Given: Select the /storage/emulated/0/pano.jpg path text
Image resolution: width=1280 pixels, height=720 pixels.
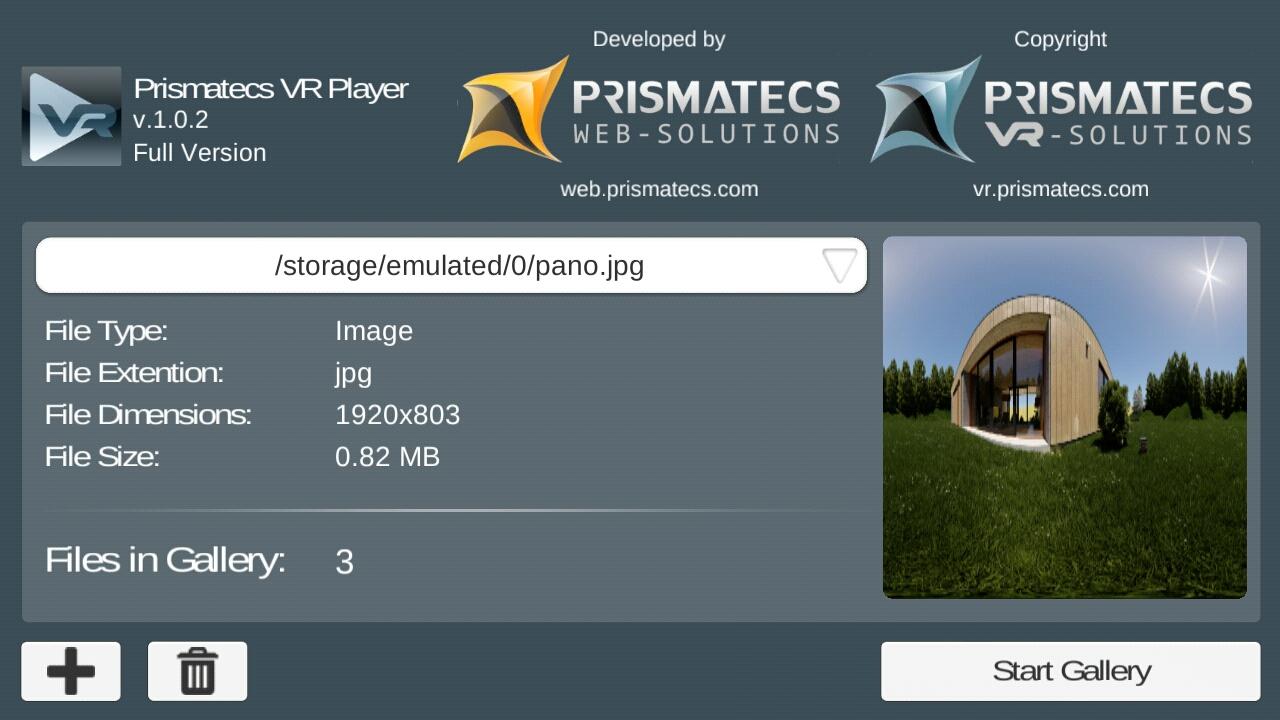Looking at the screenshot, I should (459, 266).
